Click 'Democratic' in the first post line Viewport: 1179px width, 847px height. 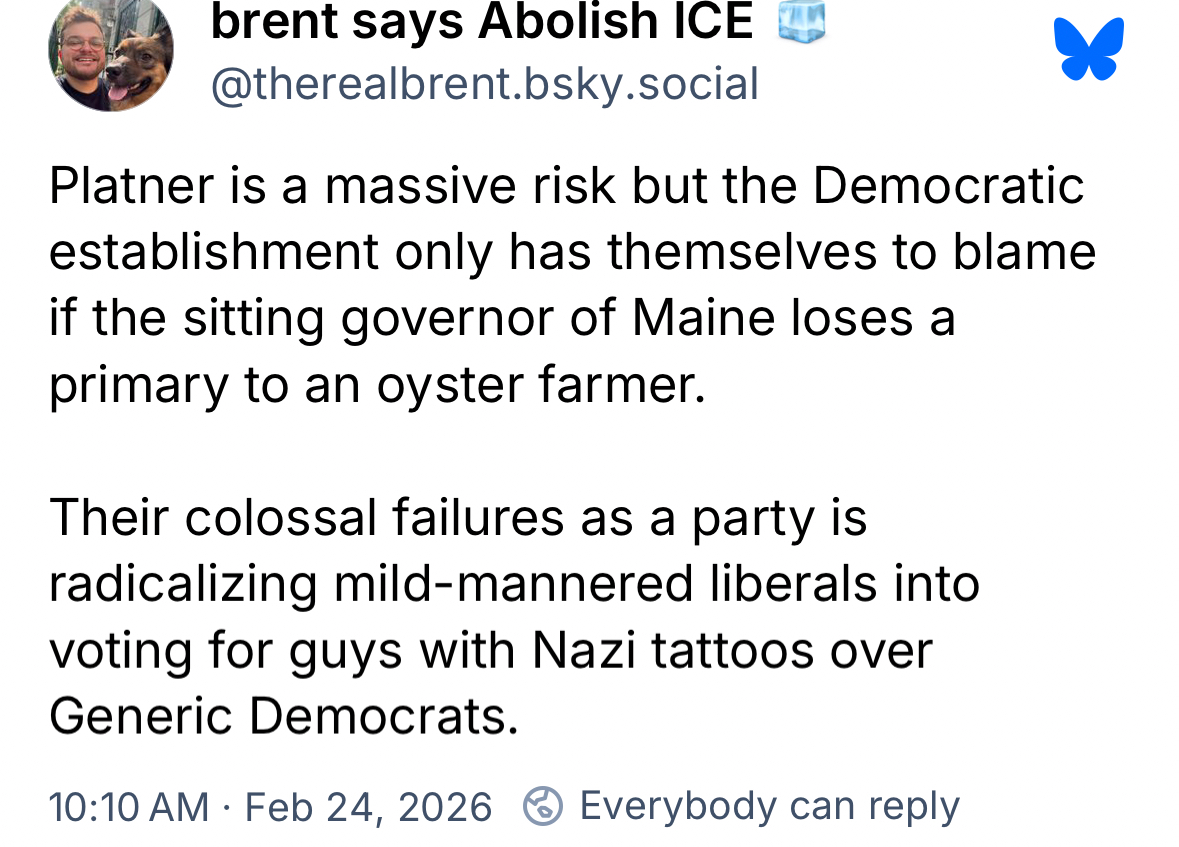point(948,186)
